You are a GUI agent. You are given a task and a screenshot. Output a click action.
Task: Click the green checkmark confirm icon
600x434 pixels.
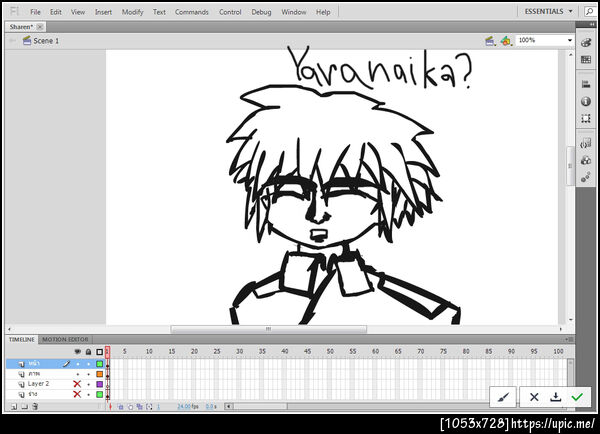[x=577, y=397]
